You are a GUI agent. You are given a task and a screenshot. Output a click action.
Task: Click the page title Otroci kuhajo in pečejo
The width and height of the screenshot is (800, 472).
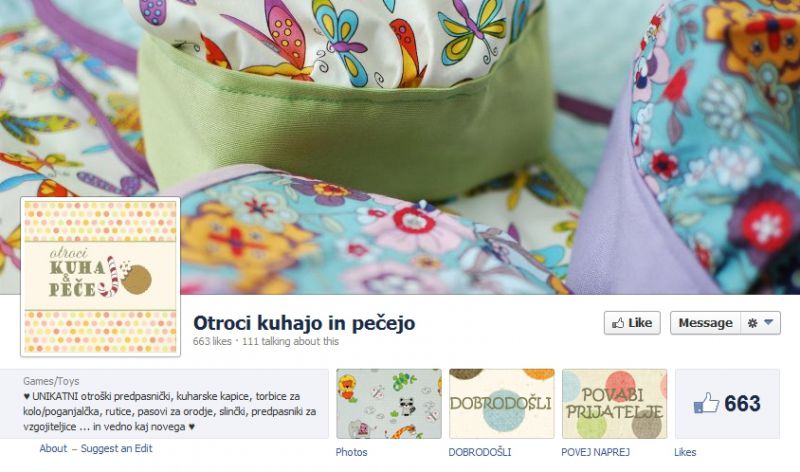click(x=304, y=323)
